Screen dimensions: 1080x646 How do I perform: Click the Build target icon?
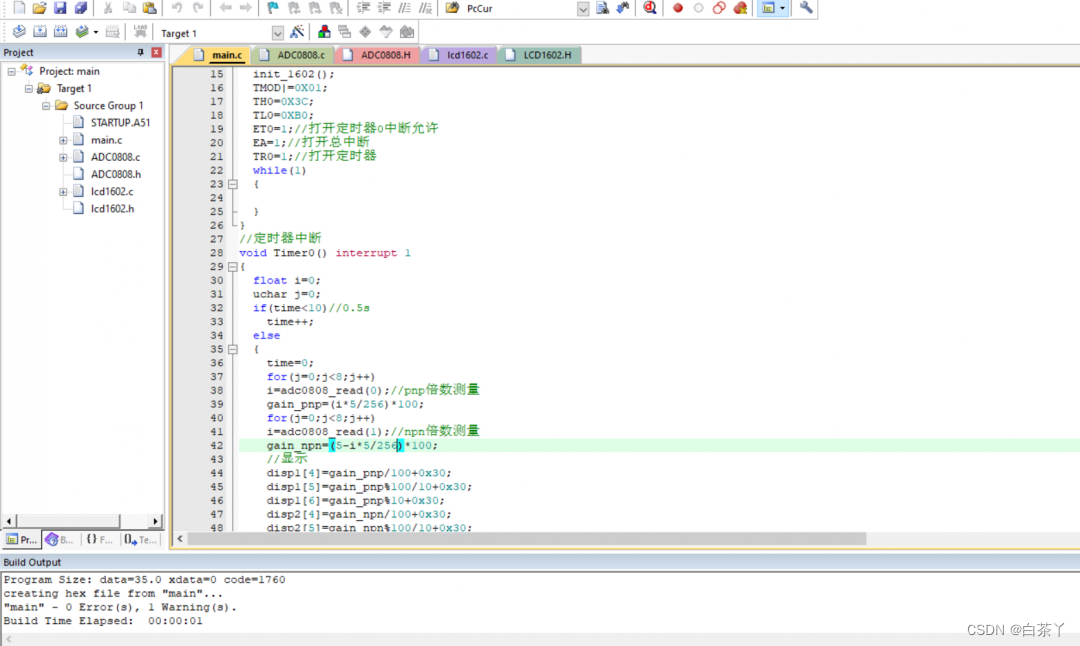click(39, 32)
